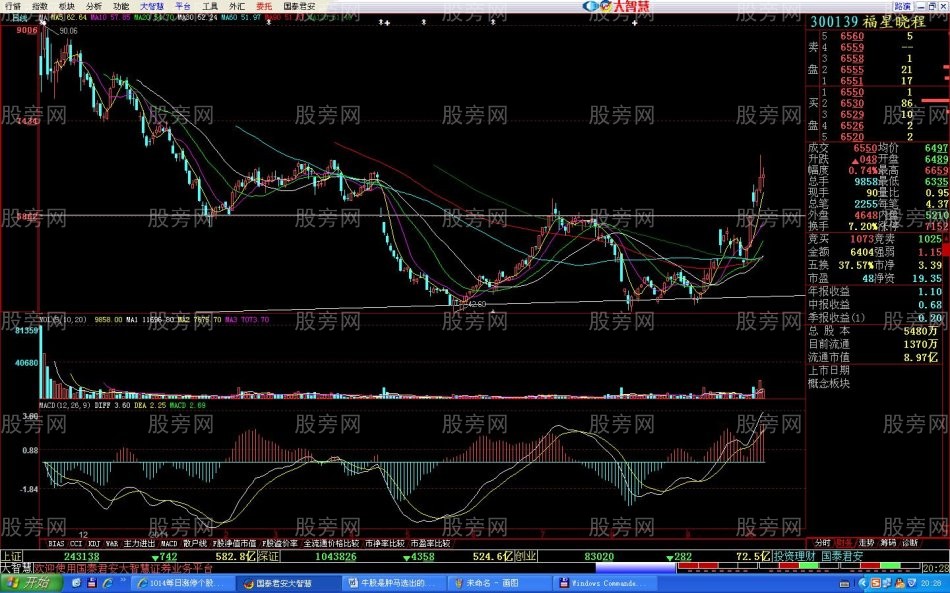Open the 指数 menu
The width and height of the screenshot is (950, 593).
pos(40,6)
